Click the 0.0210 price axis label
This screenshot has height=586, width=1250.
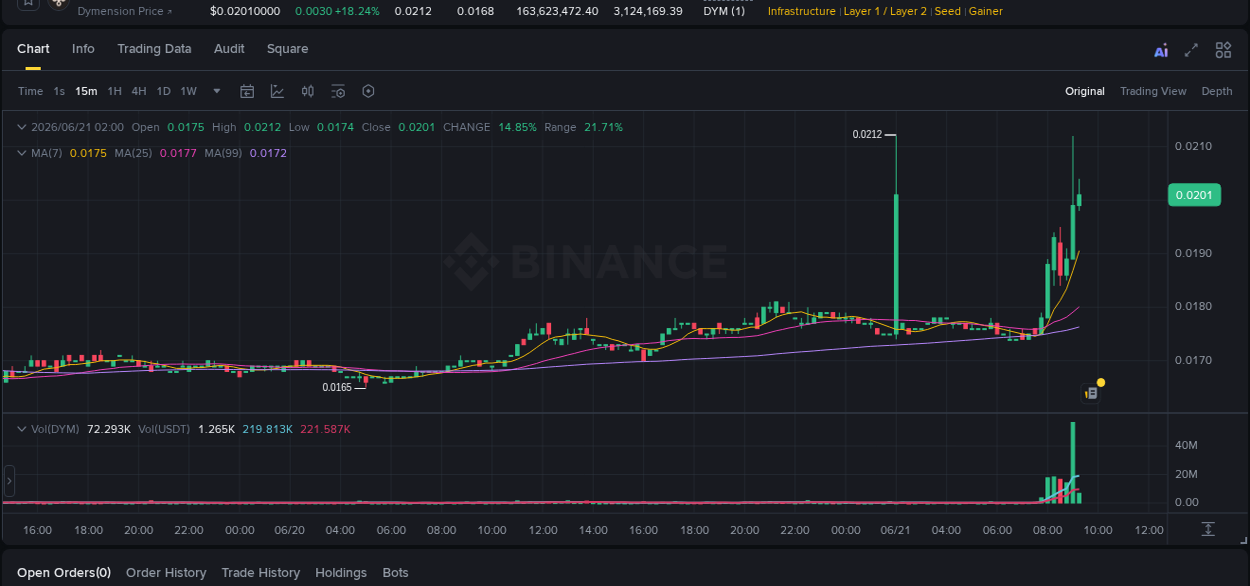1193,146
